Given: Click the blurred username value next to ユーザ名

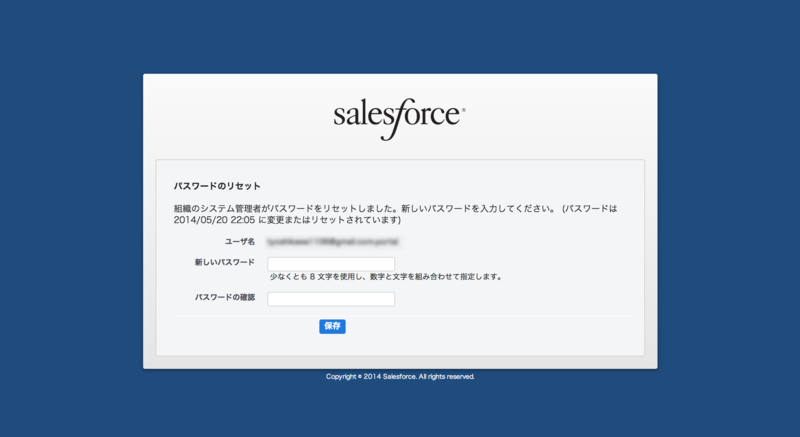Looking at the screenshot, I should [333, 242].
